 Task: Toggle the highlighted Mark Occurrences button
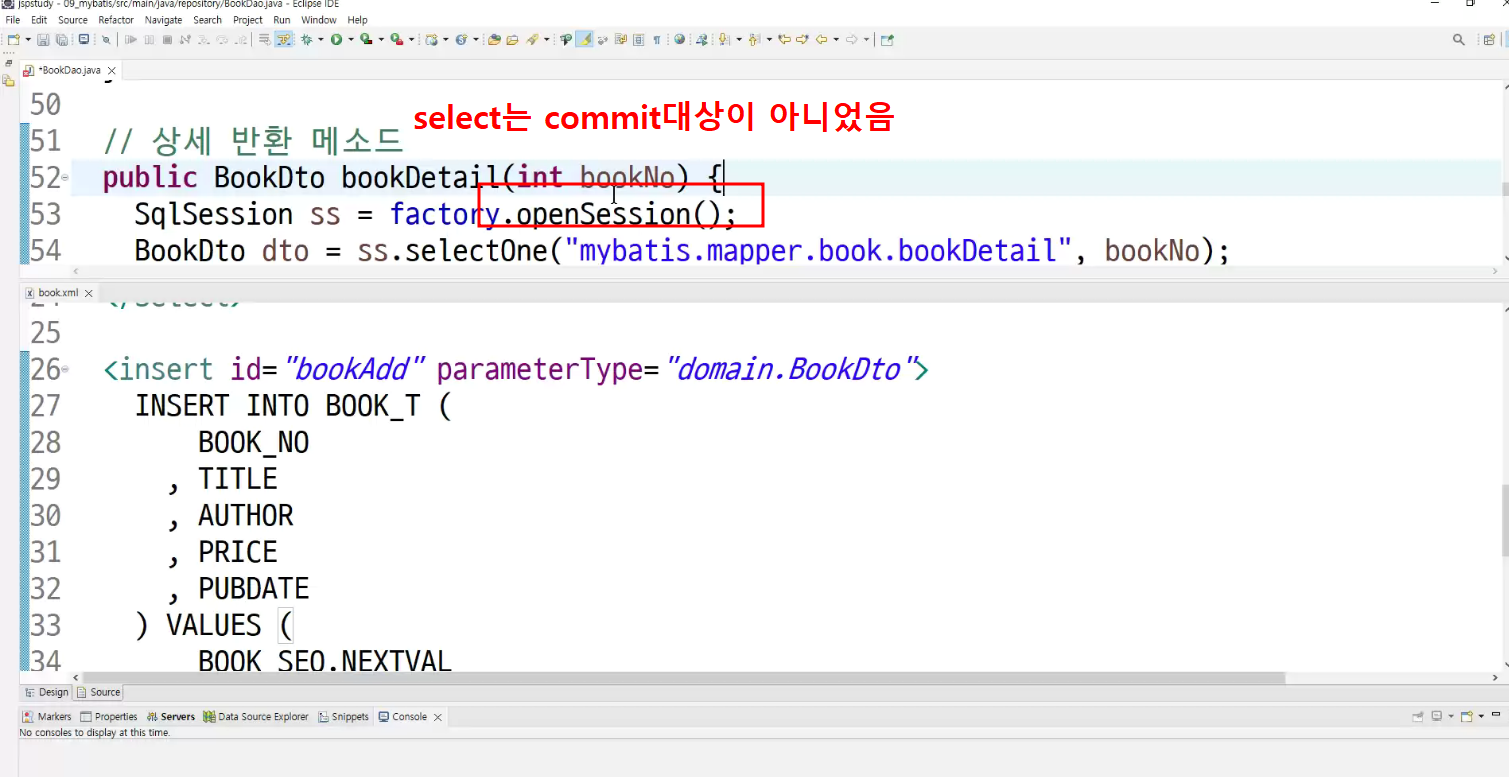(x=584, y=40)
